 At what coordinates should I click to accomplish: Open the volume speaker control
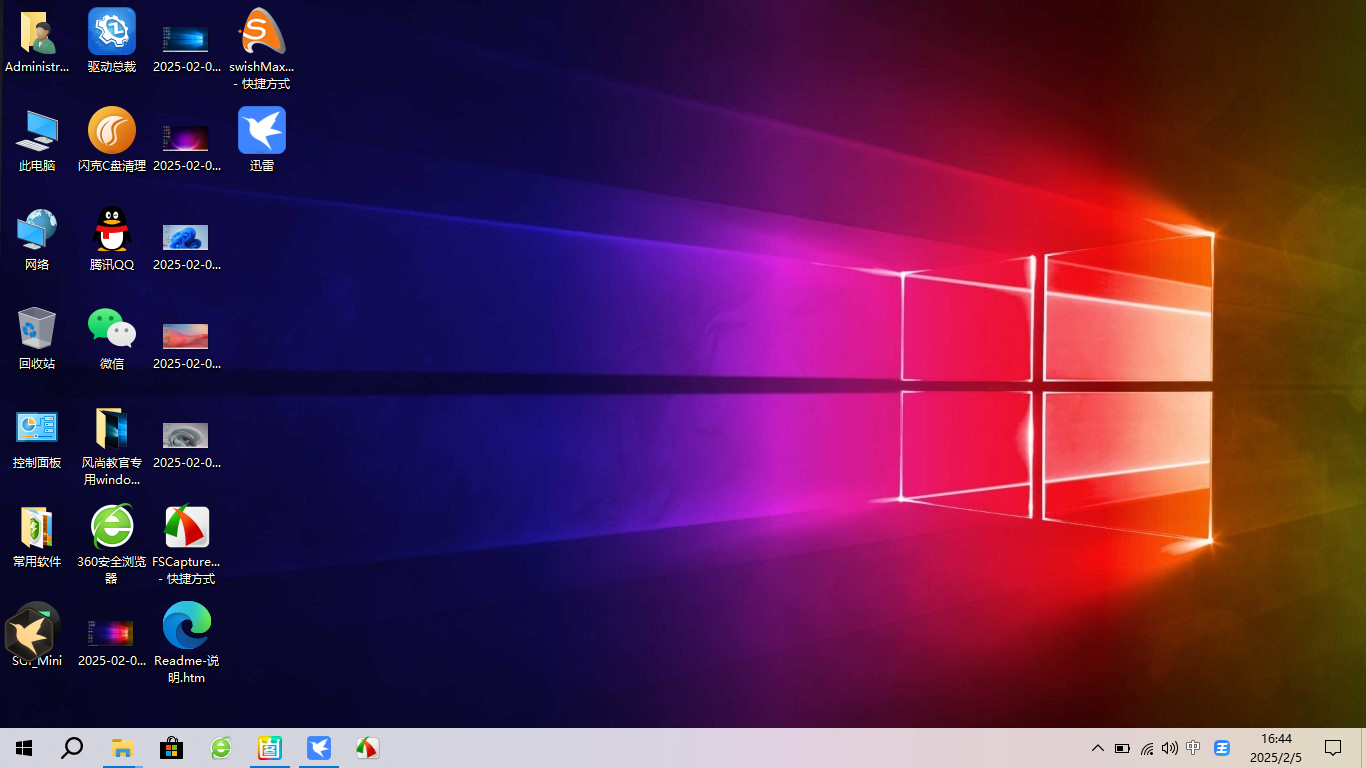click(x=1169, y=748)
